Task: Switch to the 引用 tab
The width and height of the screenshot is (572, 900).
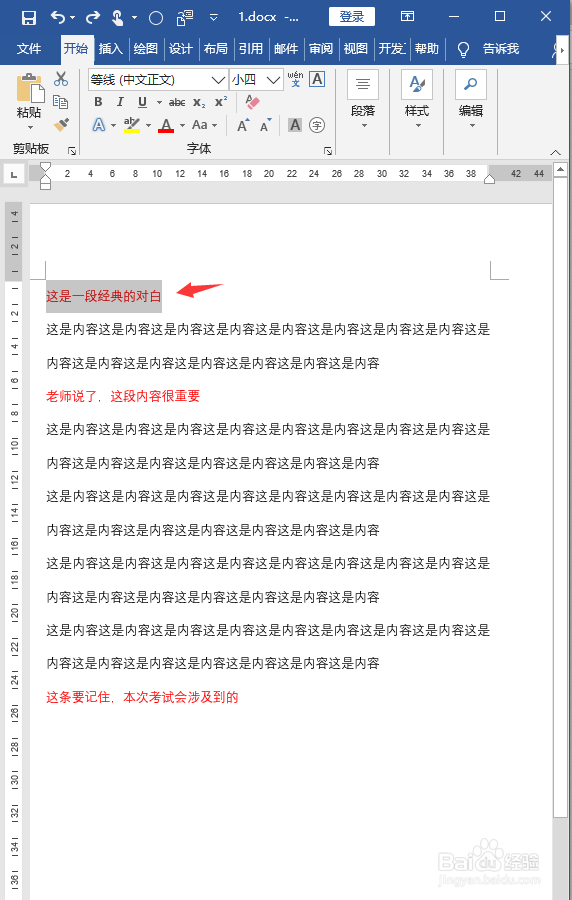Action: tap(251, 49)
